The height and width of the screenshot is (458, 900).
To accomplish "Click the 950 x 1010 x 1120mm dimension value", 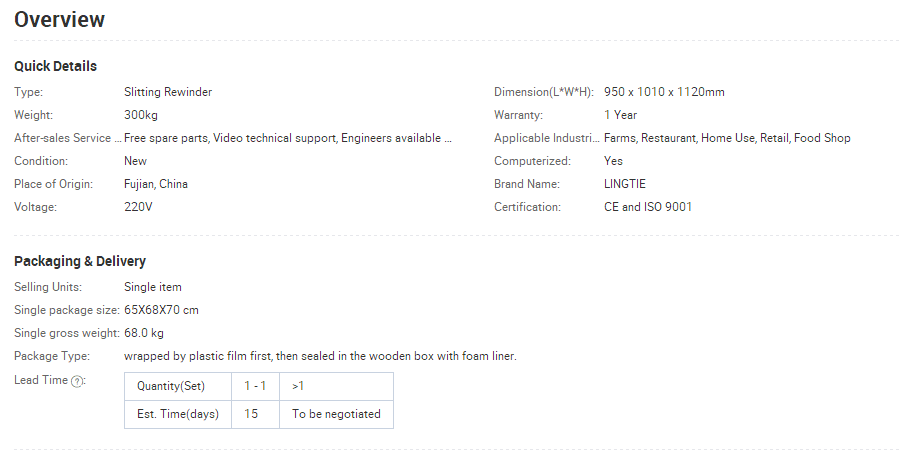I will coord(664,92).
